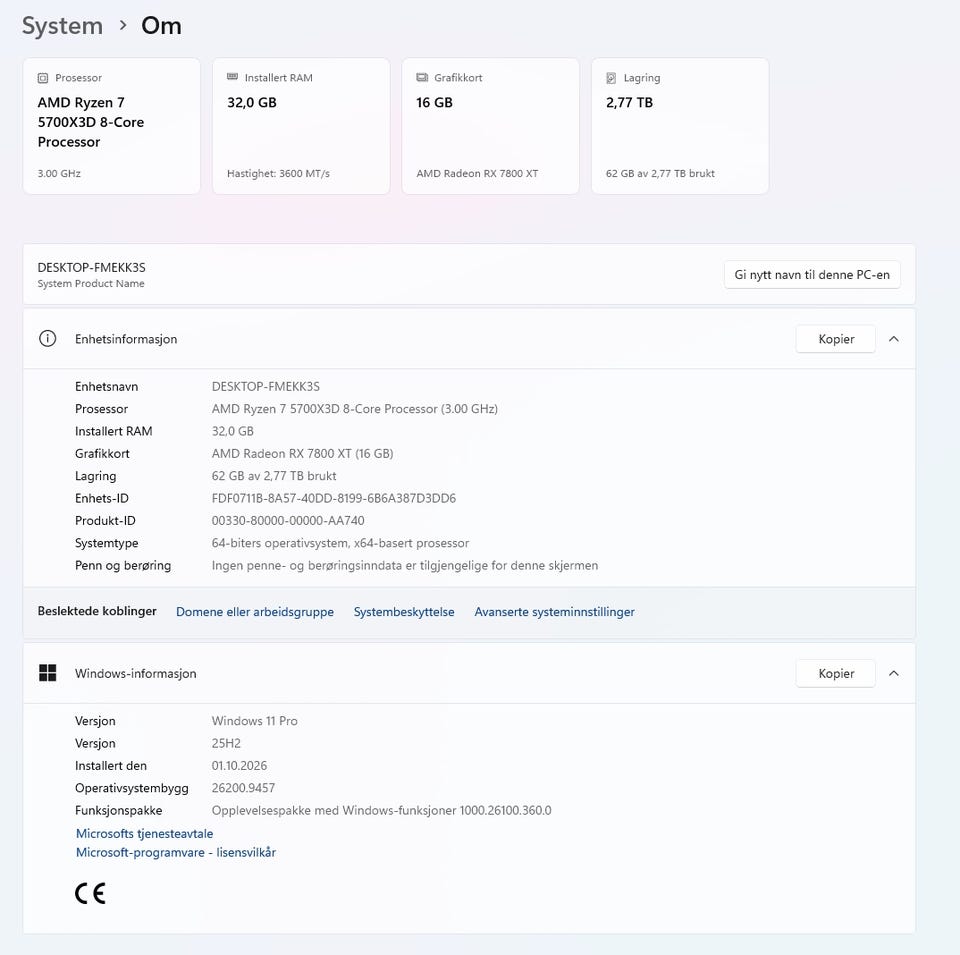Copy Windows info using Kopier button
The width and height of the screenshot is (960, 955).
click(836, 673)
